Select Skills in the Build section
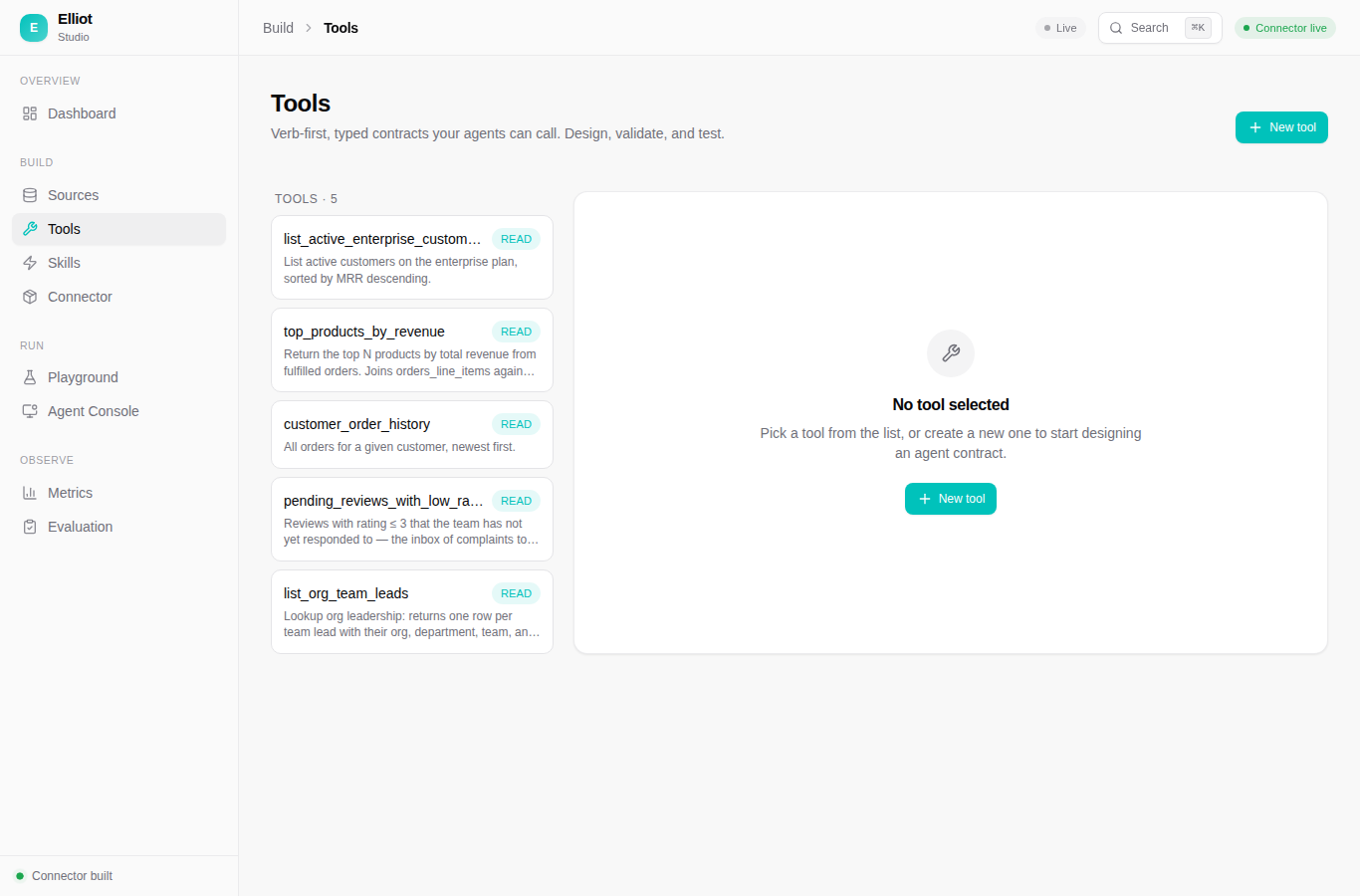1360x896 pixels. click(119, 263)
